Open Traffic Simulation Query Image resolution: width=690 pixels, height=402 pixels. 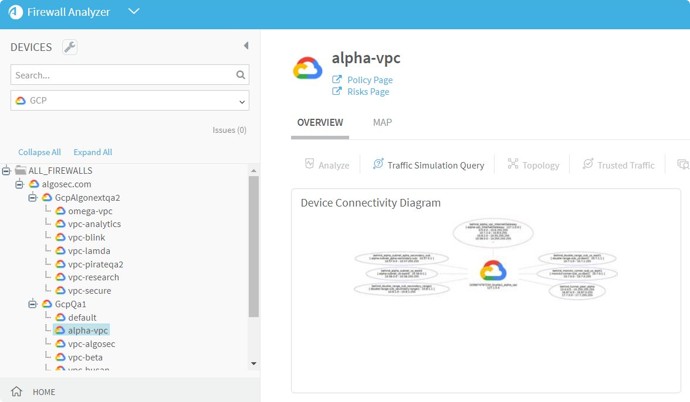pos(428,164)
